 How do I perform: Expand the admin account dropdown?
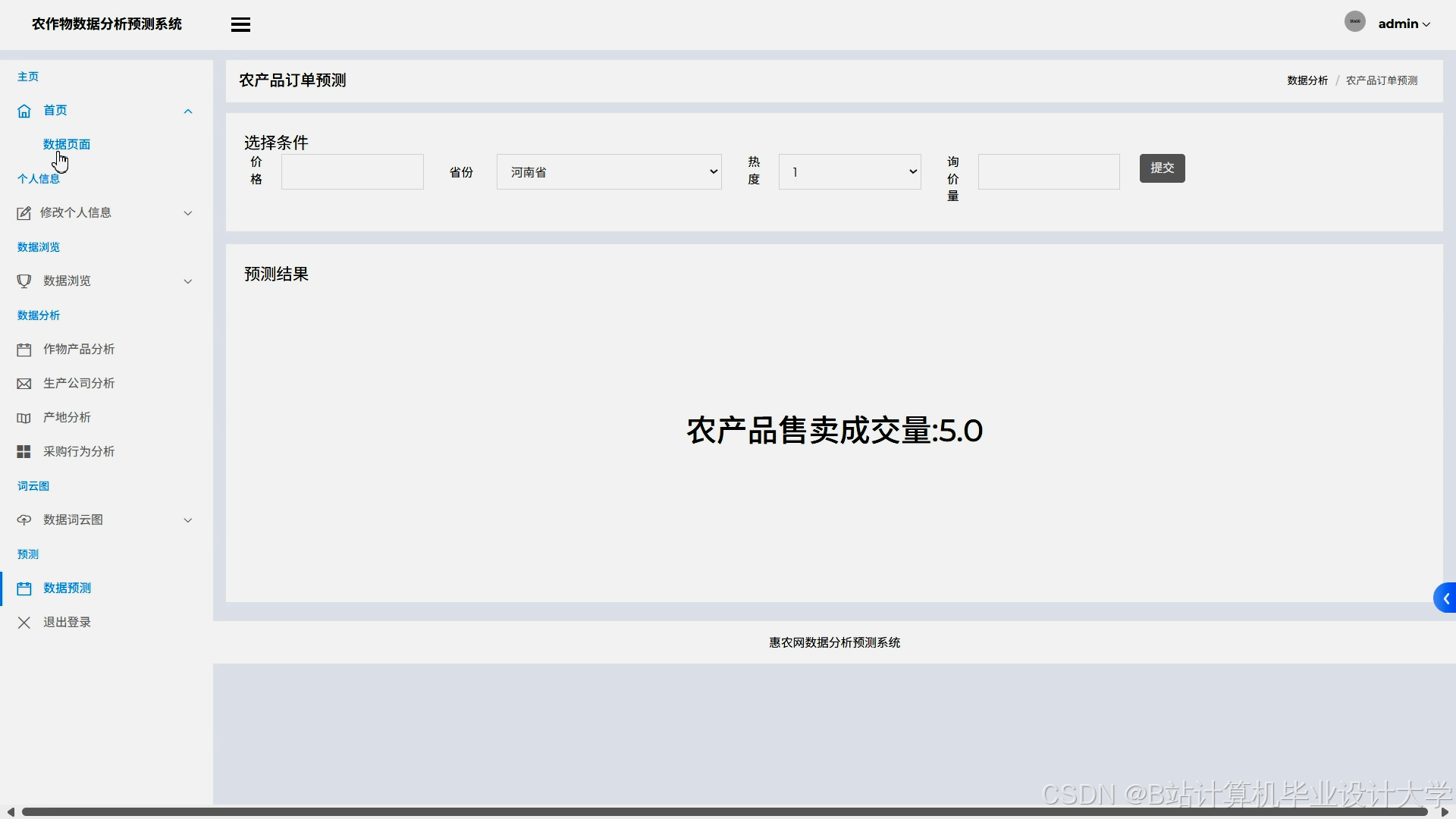tap(1403, 24)
